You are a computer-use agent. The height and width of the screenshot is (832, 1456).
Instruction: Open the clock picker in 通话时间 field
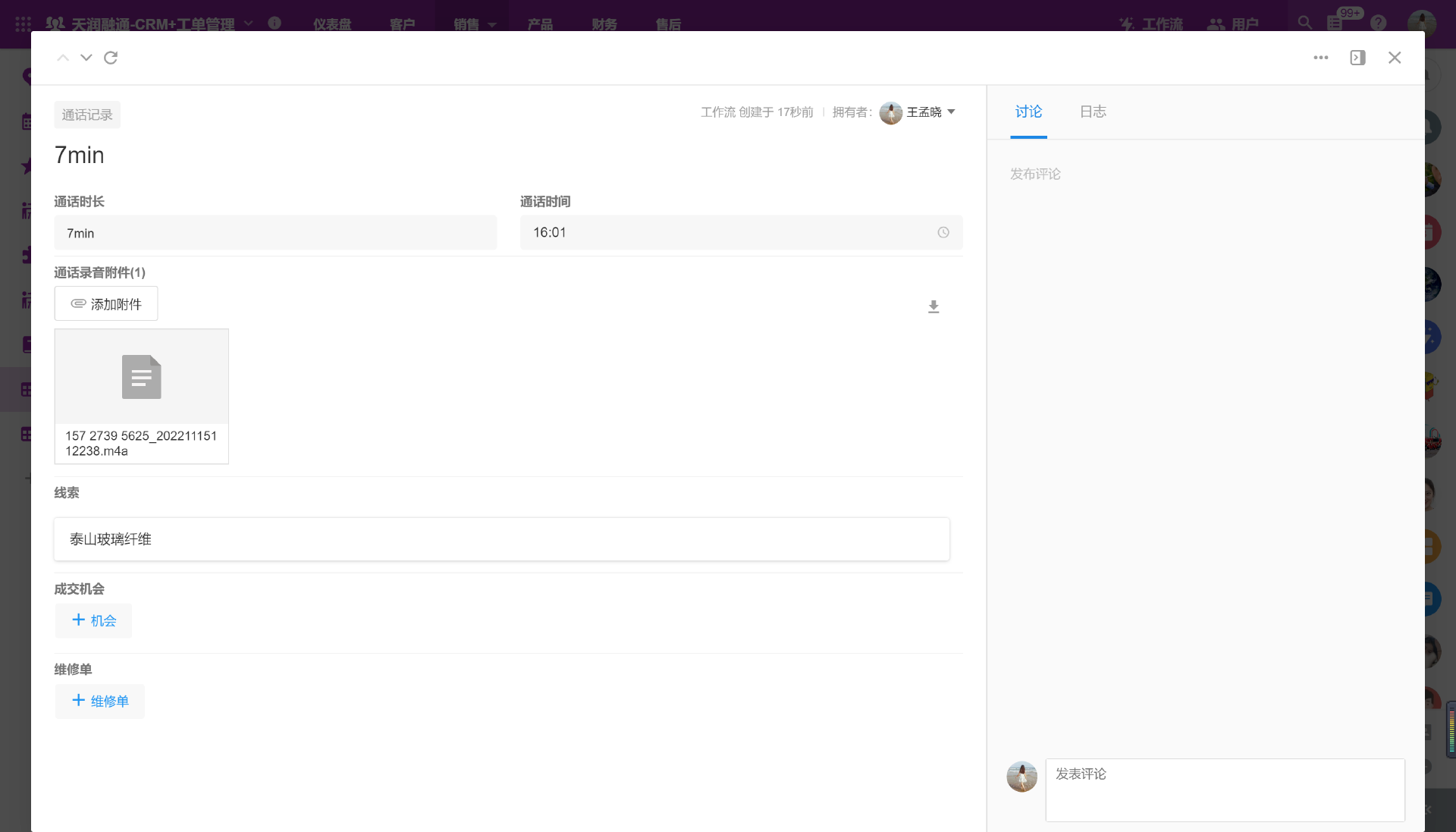coord(943,233)
